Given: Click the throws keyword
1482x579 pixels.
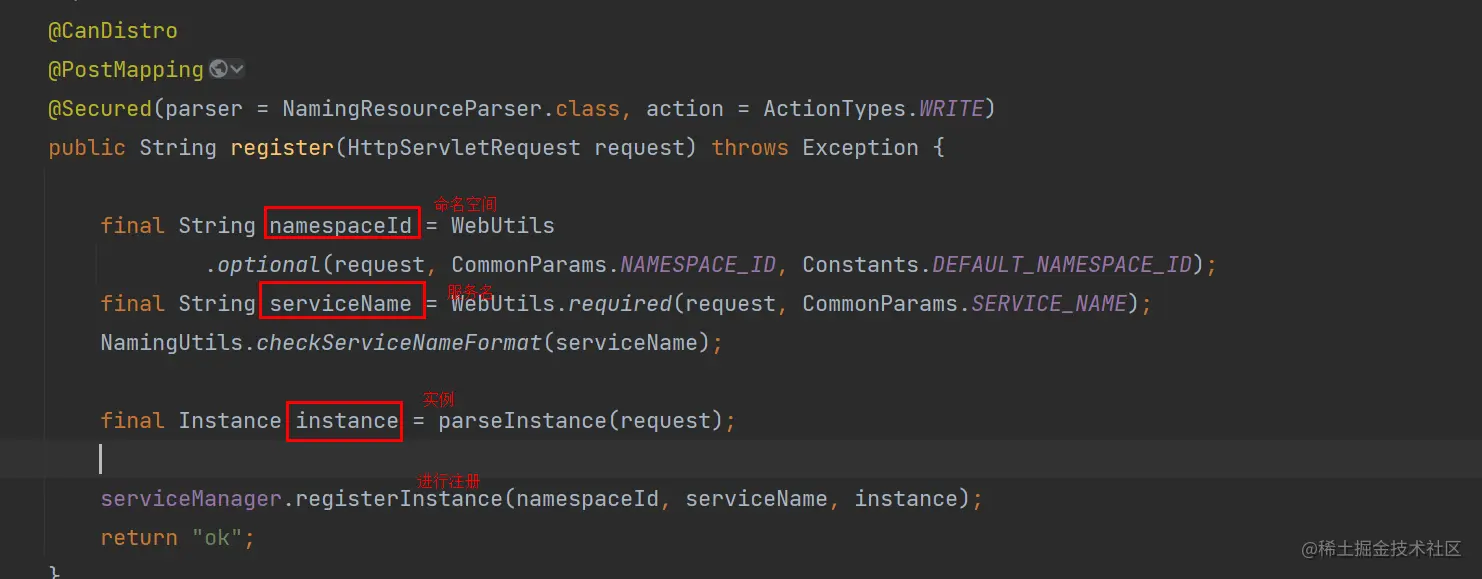Looking at the screenshot, I should [x=750, y=148].
